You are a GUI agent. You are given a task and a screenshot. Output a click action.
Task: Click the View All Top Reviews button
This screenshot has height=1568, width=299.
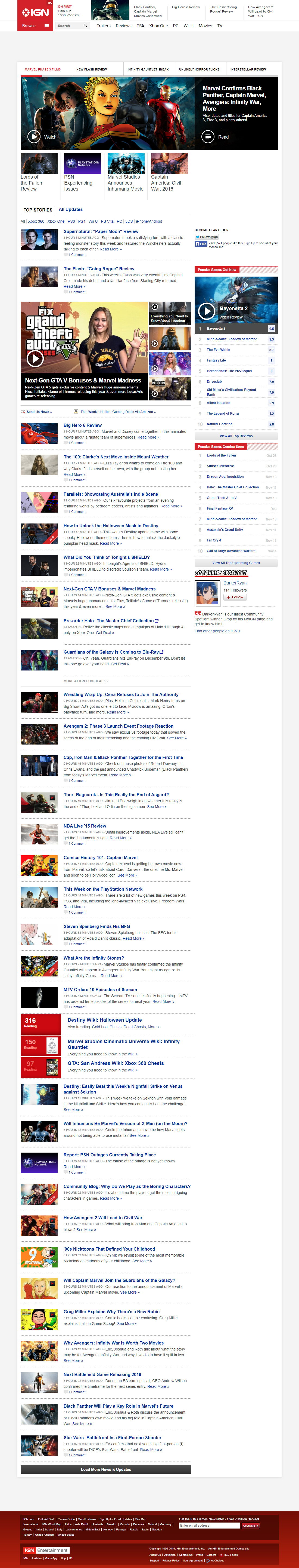(236, 436)
